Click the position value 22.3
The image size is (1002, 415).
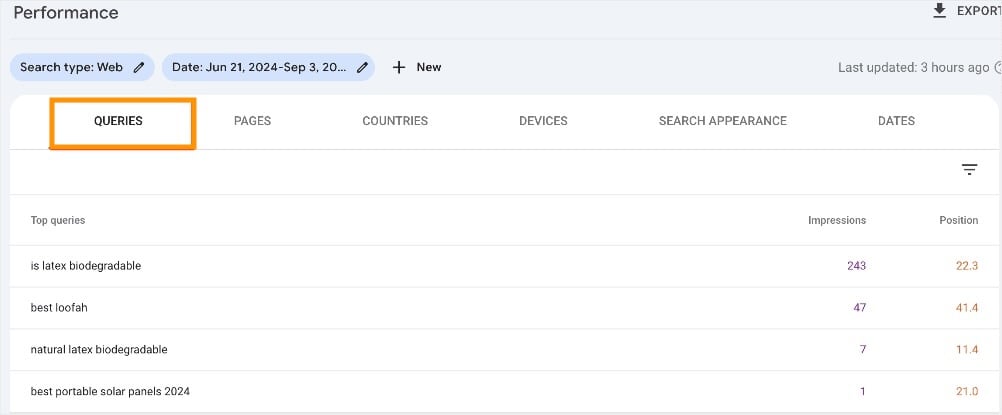tap(967, 265)
